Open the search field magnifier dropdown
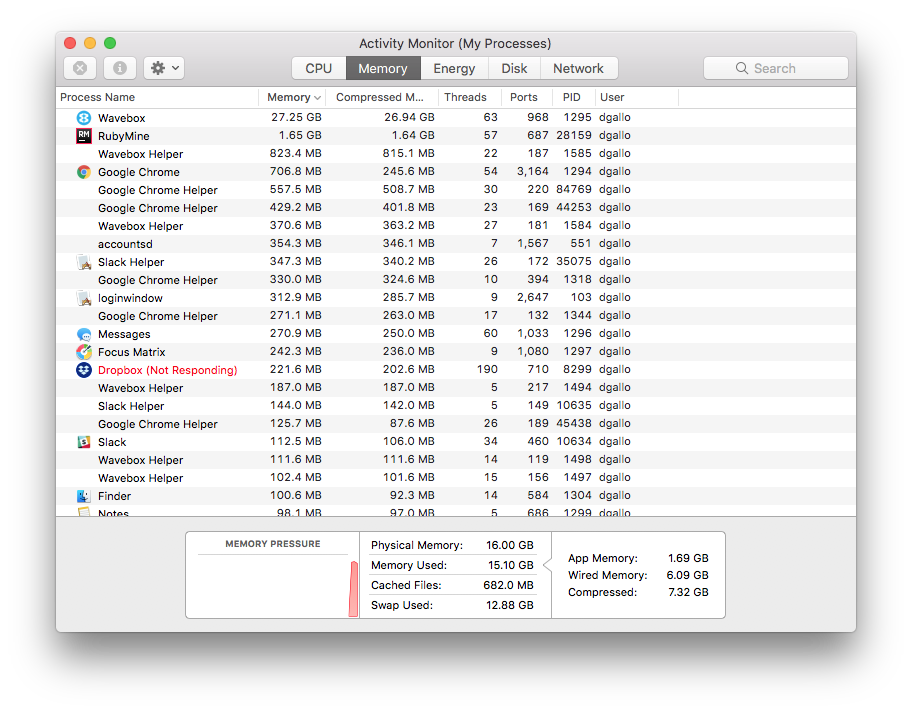 [x=742, y=67]
